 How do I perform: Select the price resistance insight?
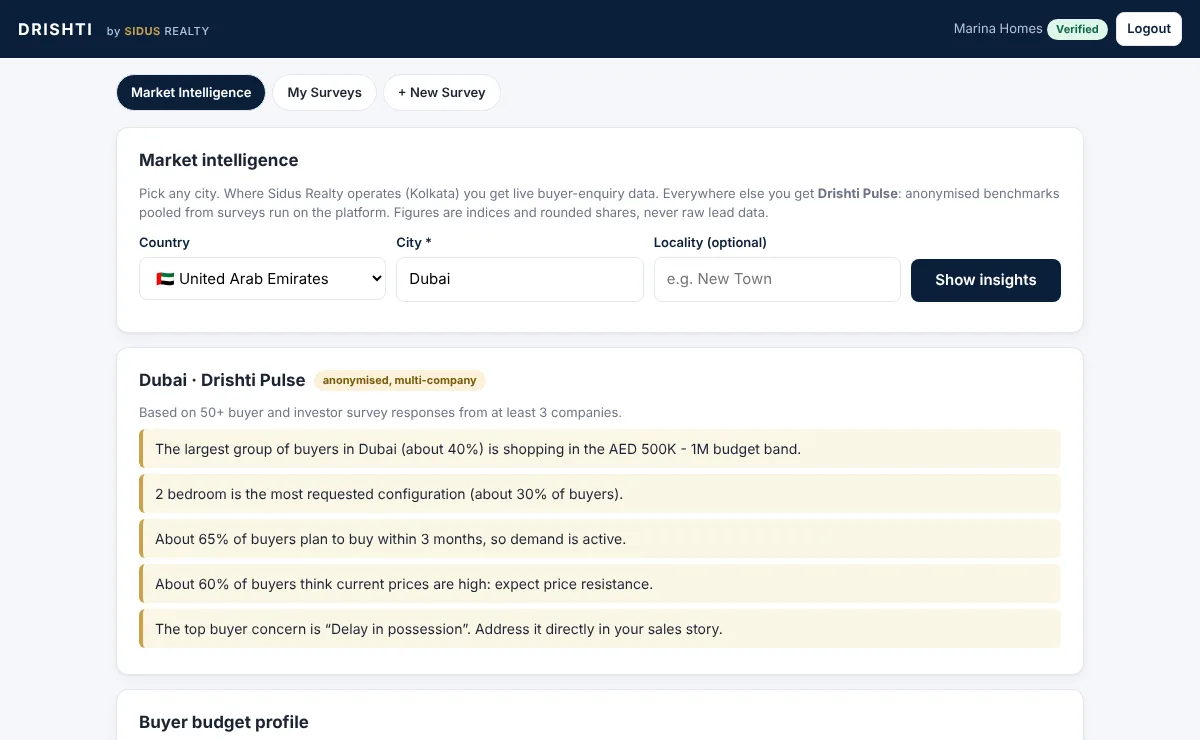pyautogui.click(x=600, y=584)
